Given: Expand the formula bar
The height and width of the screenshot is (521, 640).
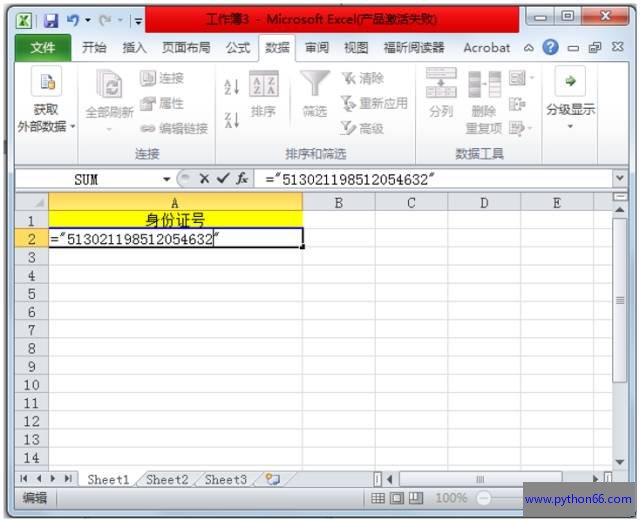Looking at the screenshot, I should (620, 179).
